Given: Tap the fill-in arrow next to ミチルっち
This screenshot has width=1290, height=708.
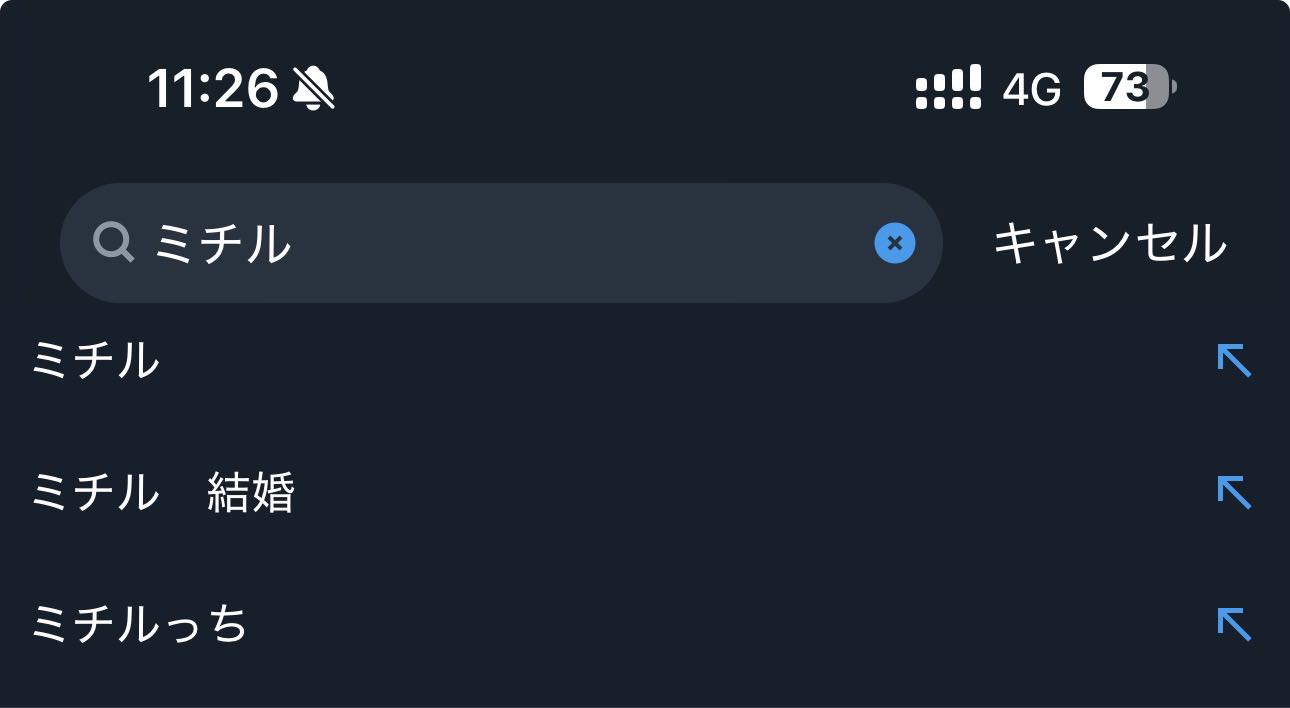Looking at the screenshot, I should click(1234, 624).
